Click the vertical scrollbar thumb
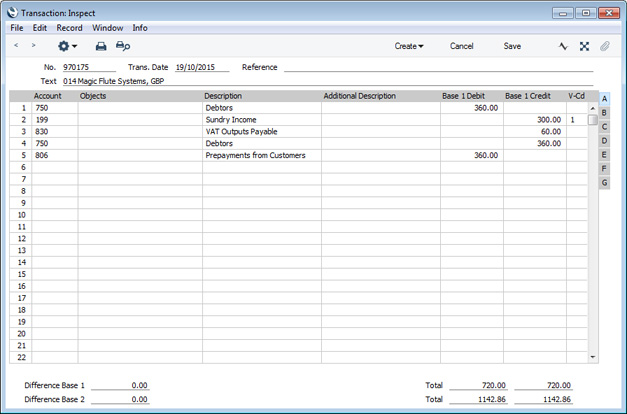The width and height of the screenshot is (627, 414). click(x=593, y=120)
